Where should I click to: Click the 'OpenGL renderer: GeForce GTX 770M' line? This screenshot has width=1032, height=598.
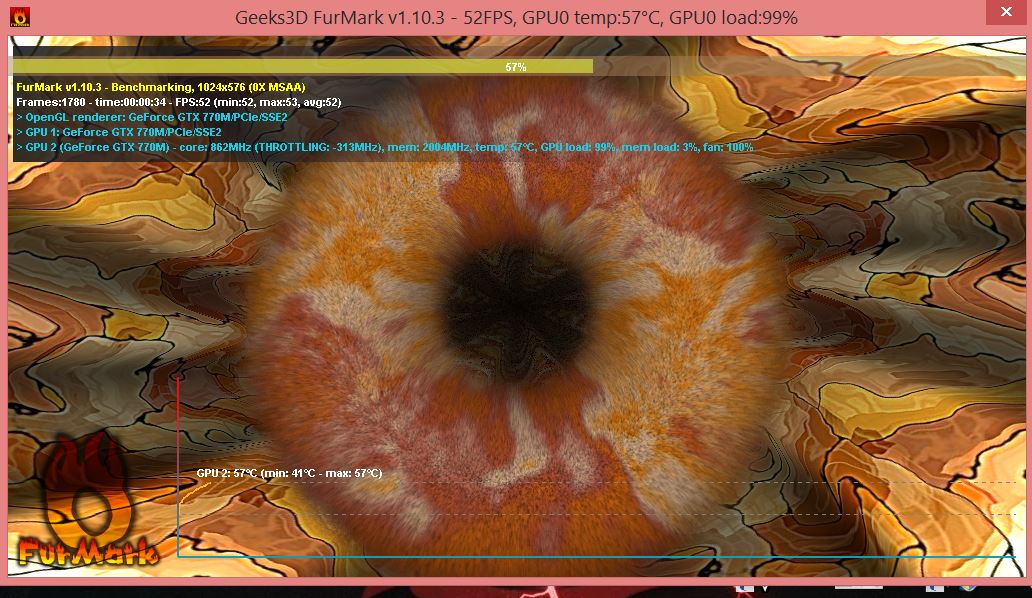point(151,117)
